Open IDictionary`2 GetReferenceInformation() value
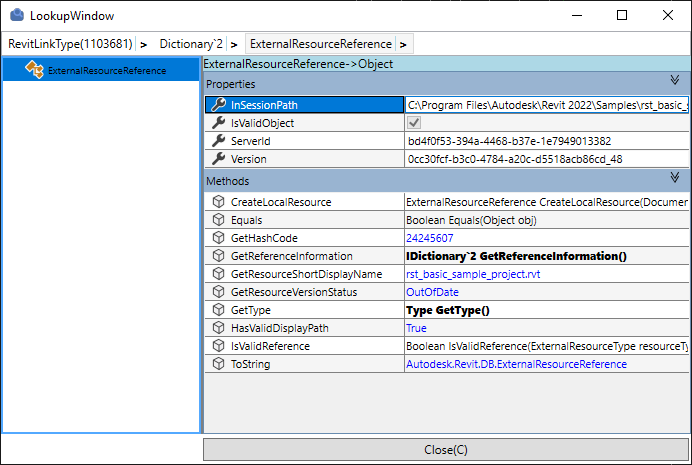This screenshot has width=692, height=465. [515, 256]
